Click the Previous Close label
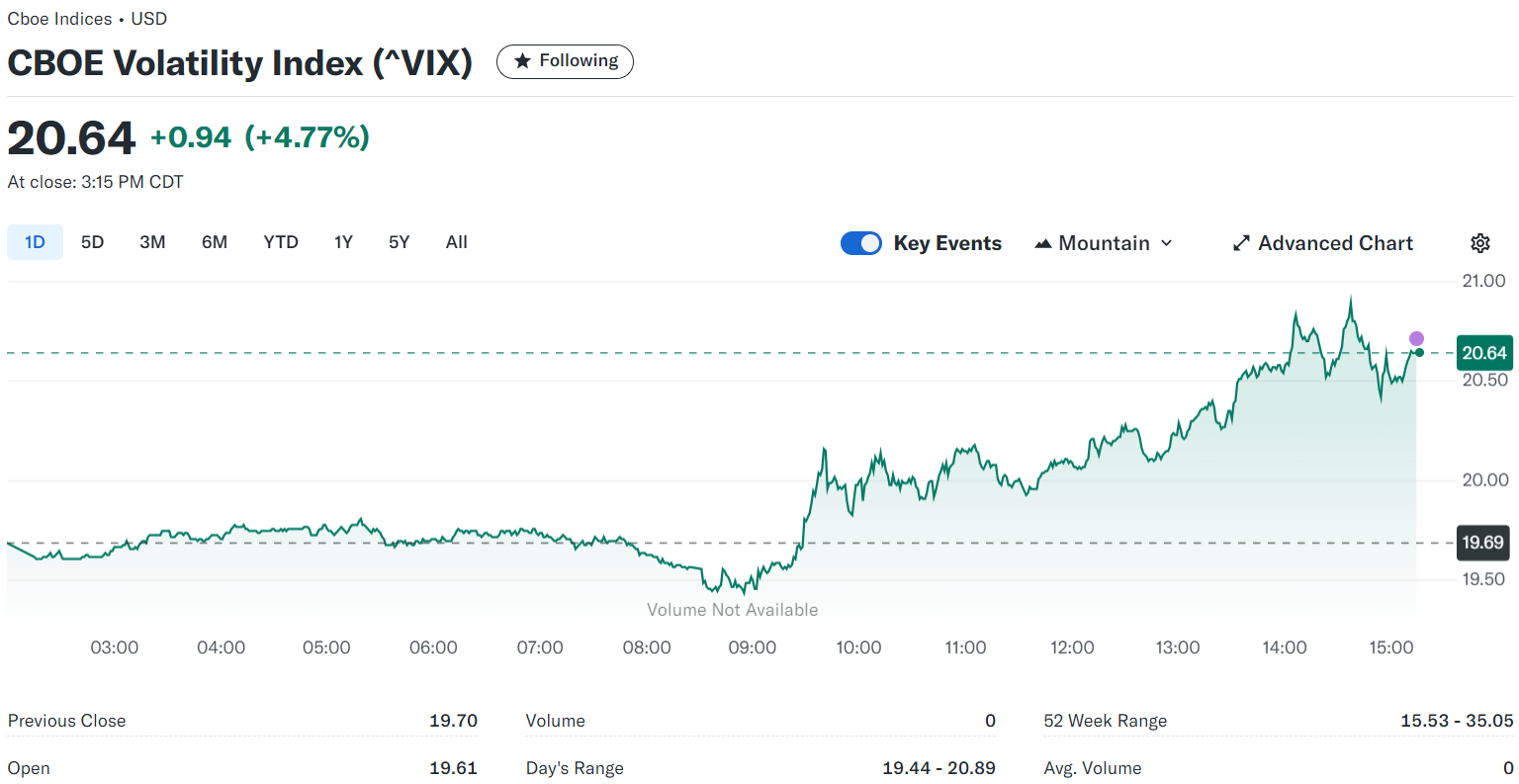Image resolution: width=1519 pixels, height=784 pixels. pyautogui.click(x=67, y=721)
